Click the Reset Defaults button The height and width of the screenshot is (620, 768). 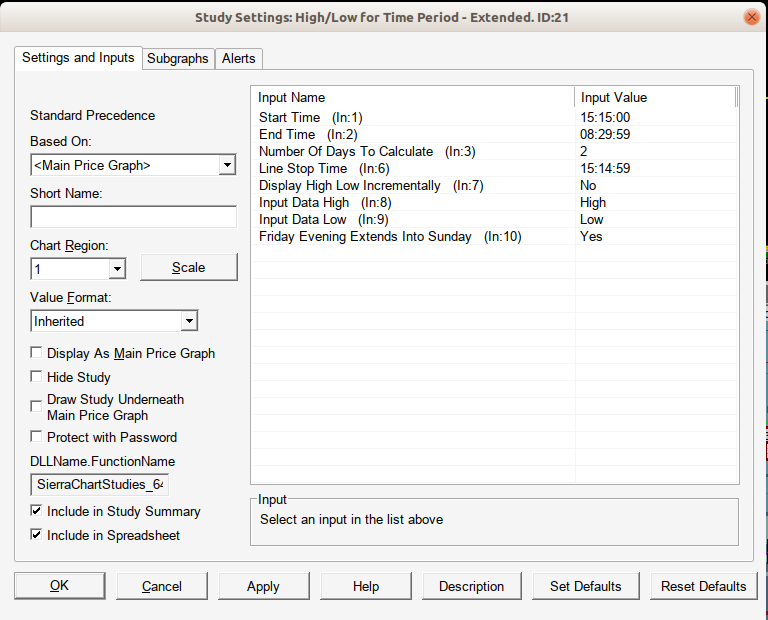coord(703,586)
